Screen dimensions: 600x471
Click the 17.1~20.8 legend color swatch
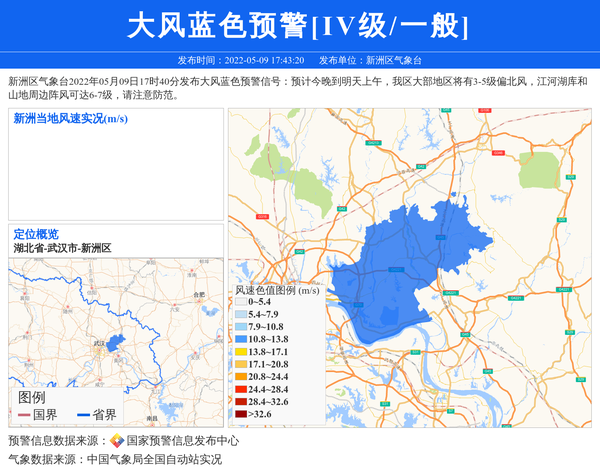tap(241, 365)
